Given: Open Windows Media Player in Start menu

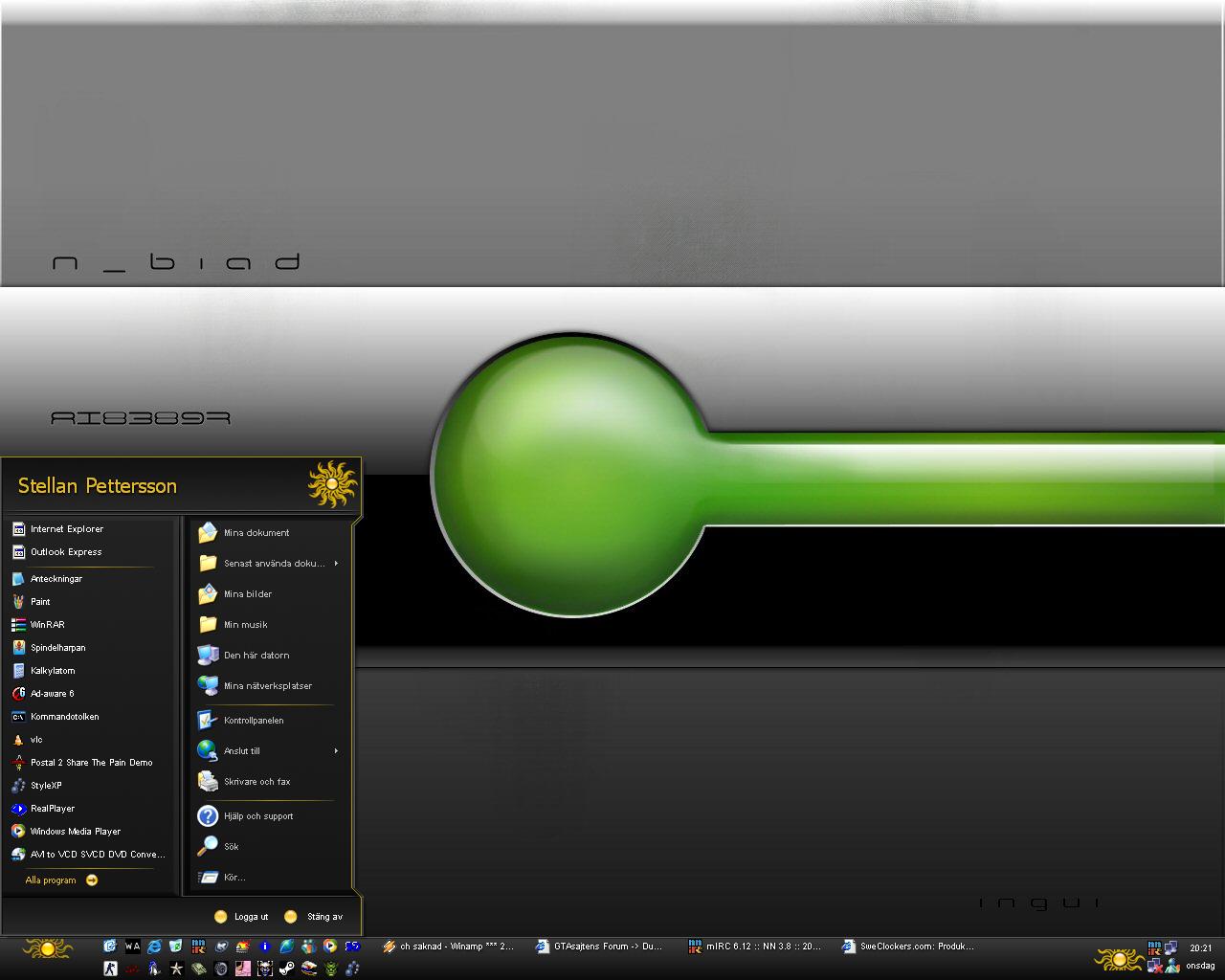Looking at the screenshot, I should [x=75, y=832].
